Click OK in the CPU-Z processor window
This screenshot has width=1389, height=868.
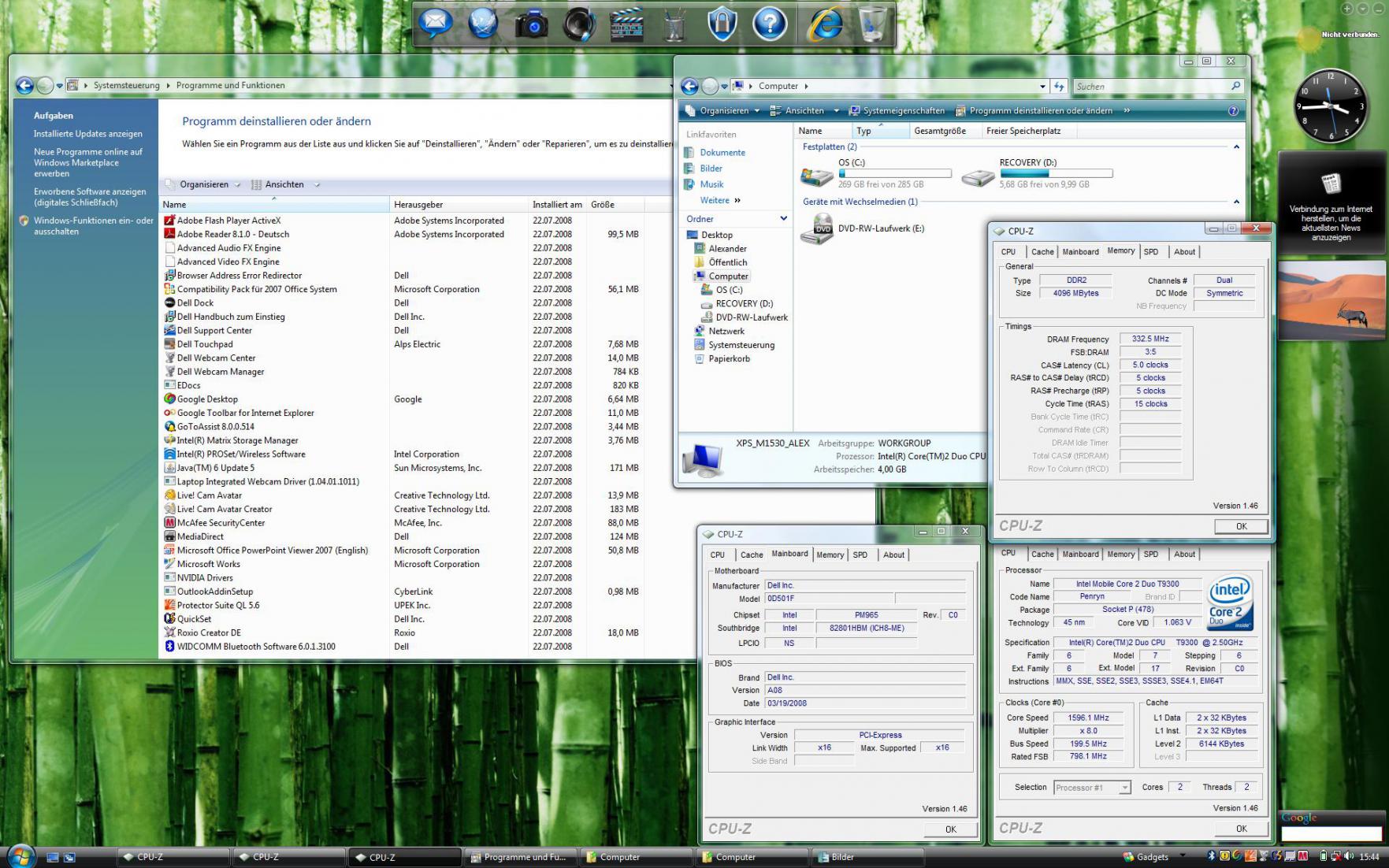point(1241,829)
